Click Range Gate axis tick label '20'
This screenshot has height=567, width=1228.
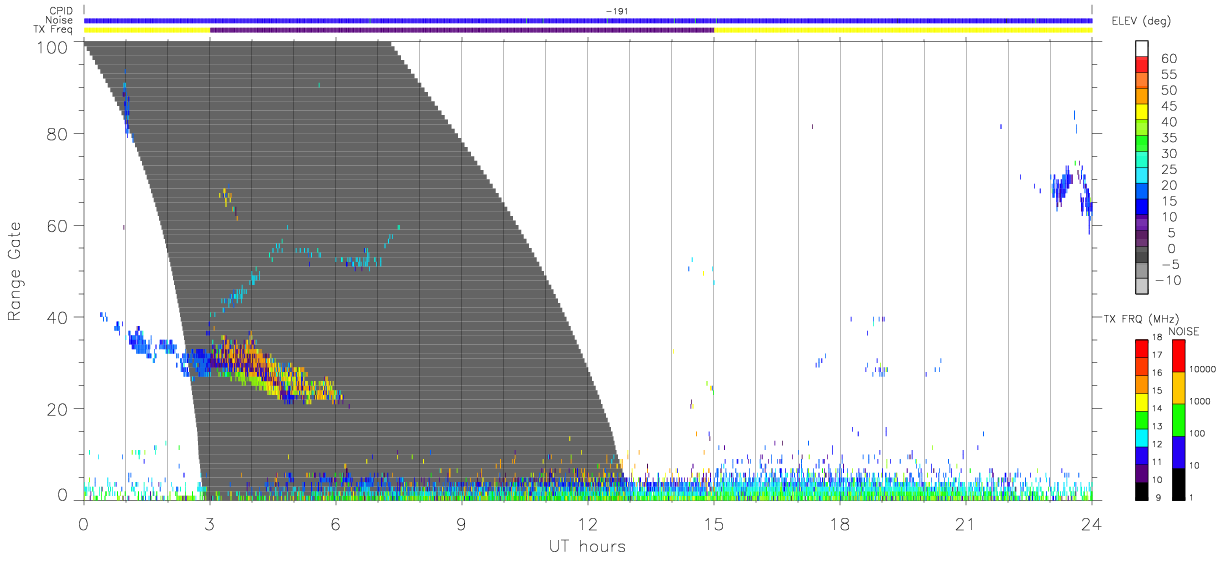pyautogui.click(x=59, y=410)
